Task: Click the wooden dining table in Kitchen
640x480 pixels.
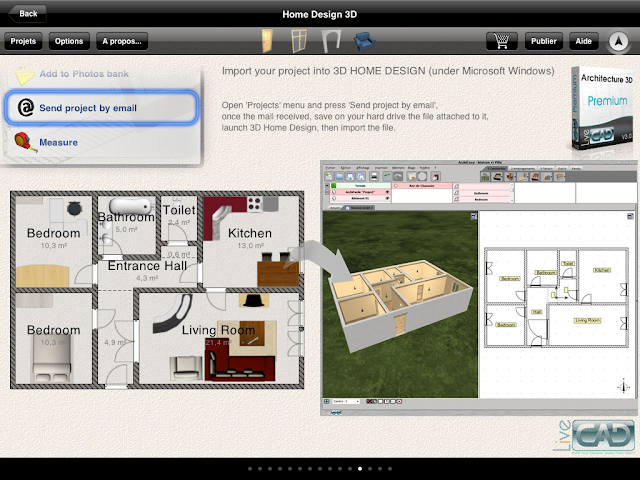Action: [278, 274]
